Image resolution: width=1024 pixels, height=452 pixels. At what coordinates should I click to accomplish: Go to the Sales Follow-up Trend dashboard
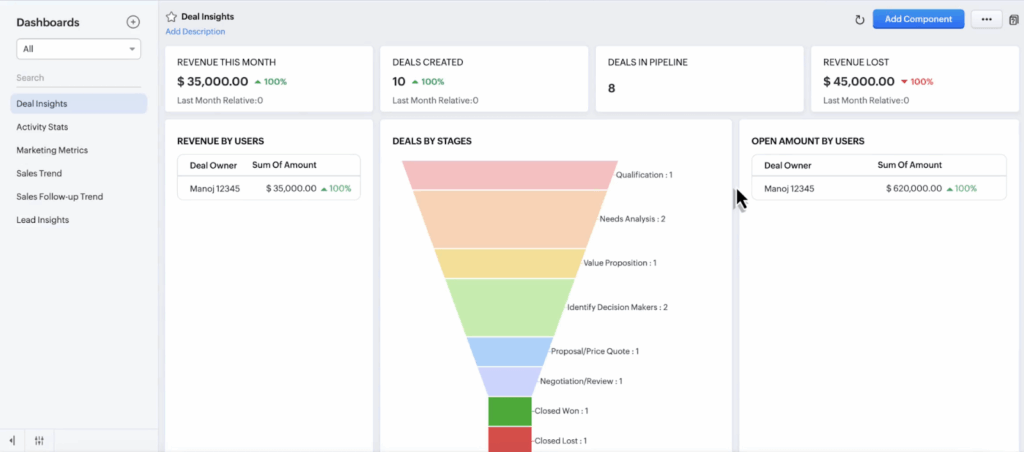tap(59, 197)
